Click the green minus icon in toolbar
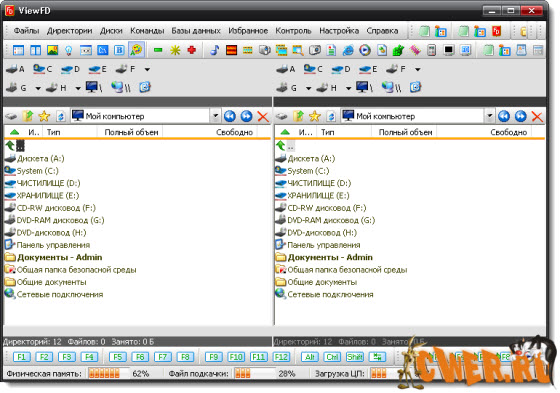Image resolution: width=560 pixels, height=393 pixels. (158, 50)
